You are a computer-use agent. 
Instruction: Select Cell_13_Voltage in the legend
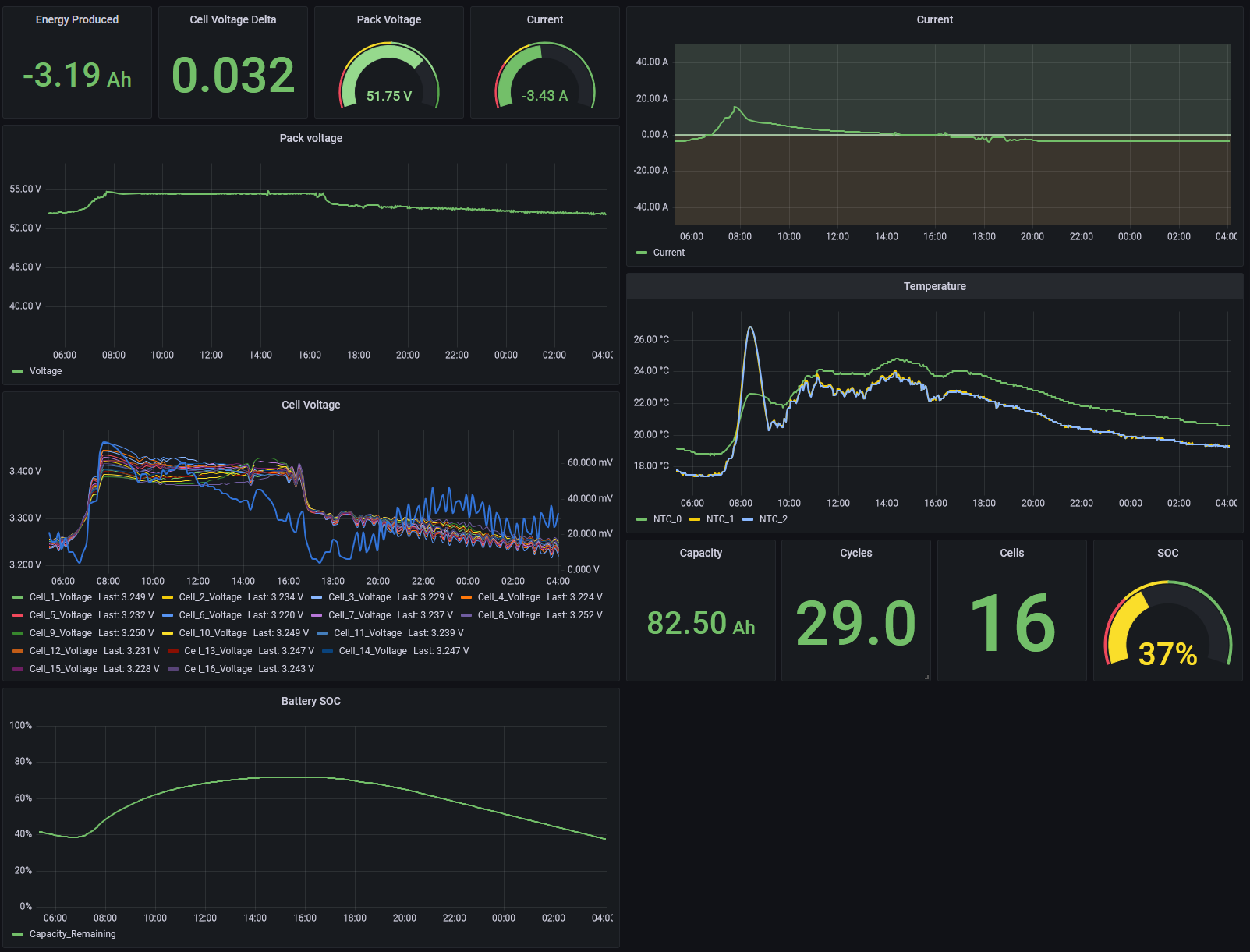pos(218,651)
